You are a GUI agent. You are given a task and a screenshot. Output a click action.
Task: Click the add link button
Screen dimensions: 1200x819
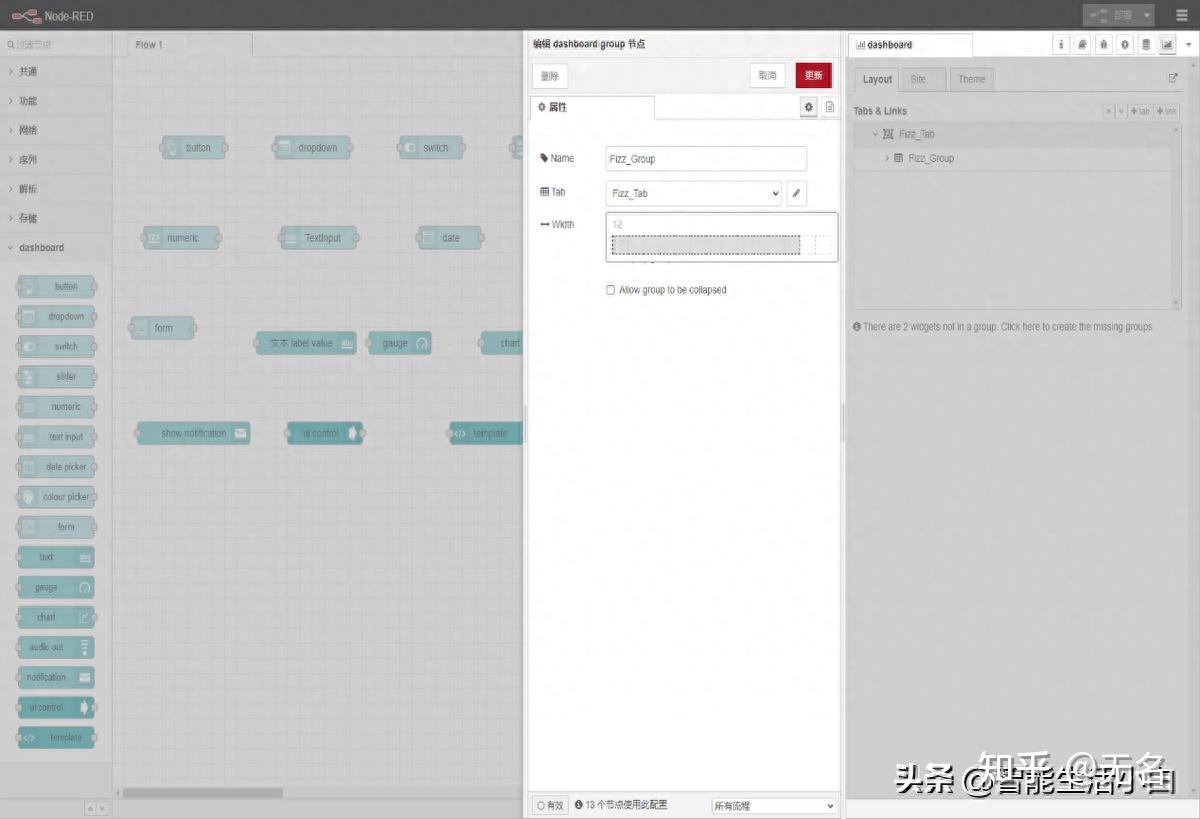pos(1167,111)
